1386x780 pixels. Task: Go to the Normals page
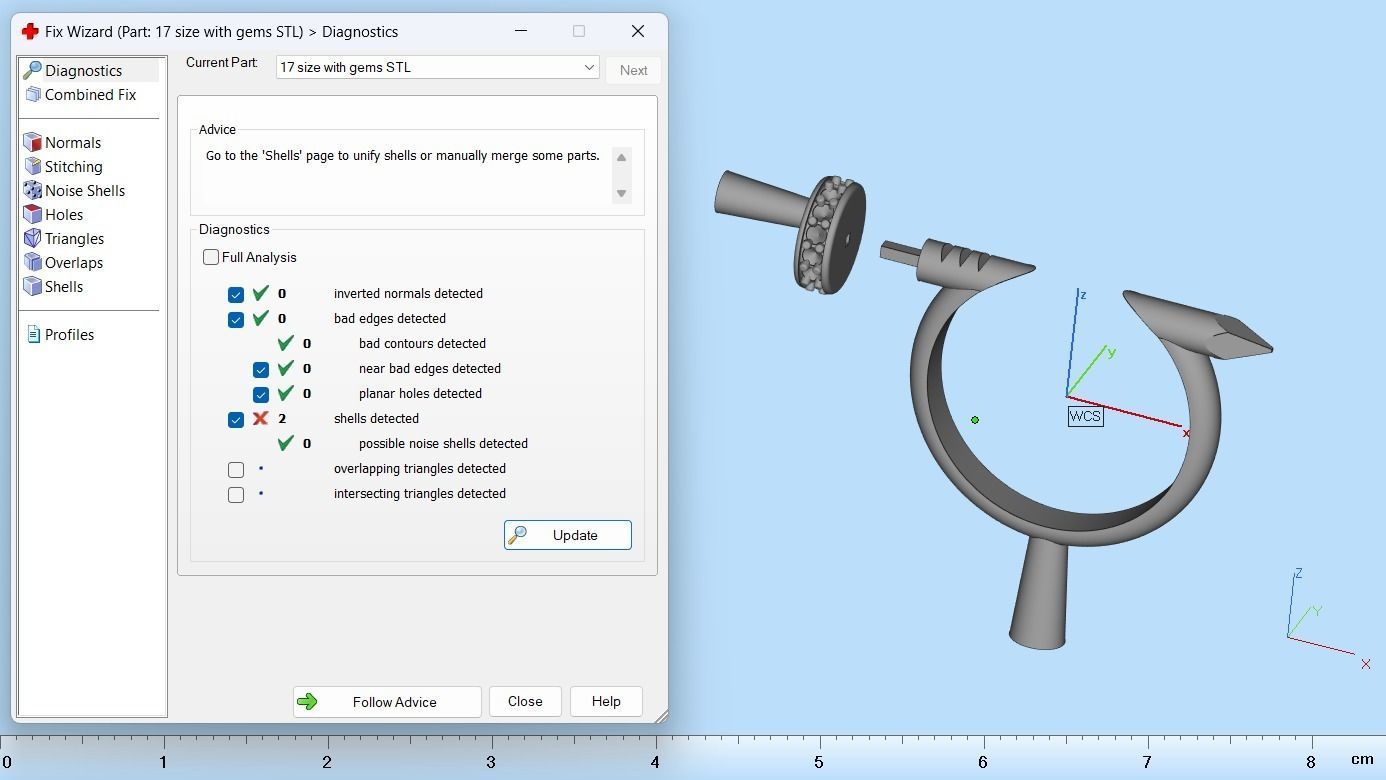coord(73,142)
